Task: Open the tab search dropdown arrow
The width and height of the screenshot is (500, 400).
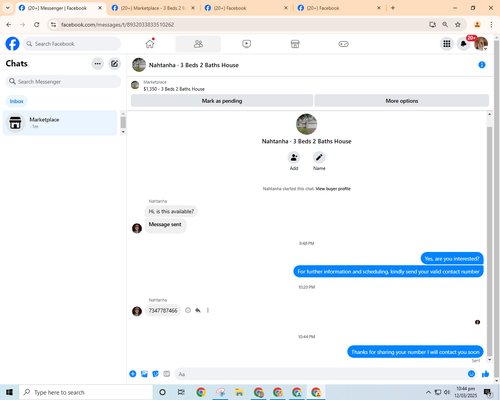Action: [x=8, y=8]
